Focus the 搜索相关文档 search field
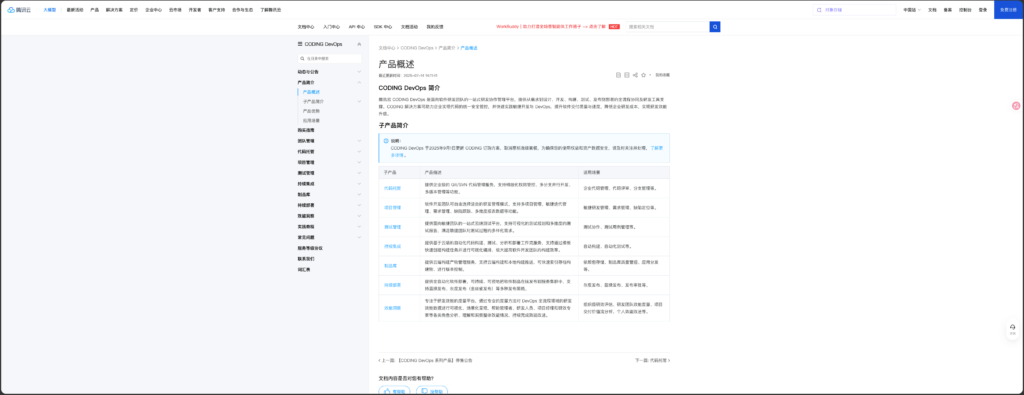 click(x=667, y=27)
